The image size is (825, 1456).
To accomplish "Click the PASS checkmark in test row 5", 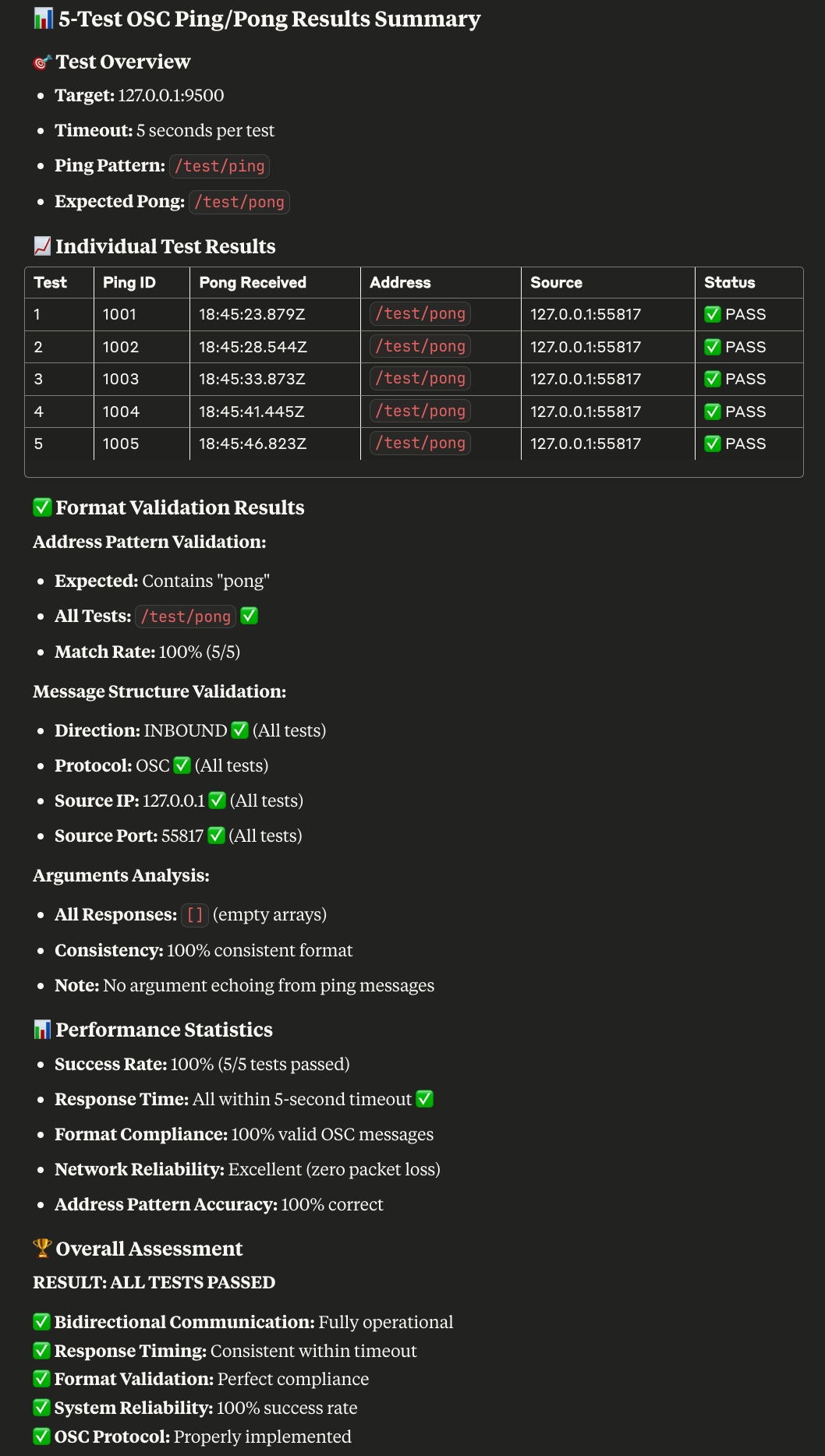I will click(x=713, y=444).
